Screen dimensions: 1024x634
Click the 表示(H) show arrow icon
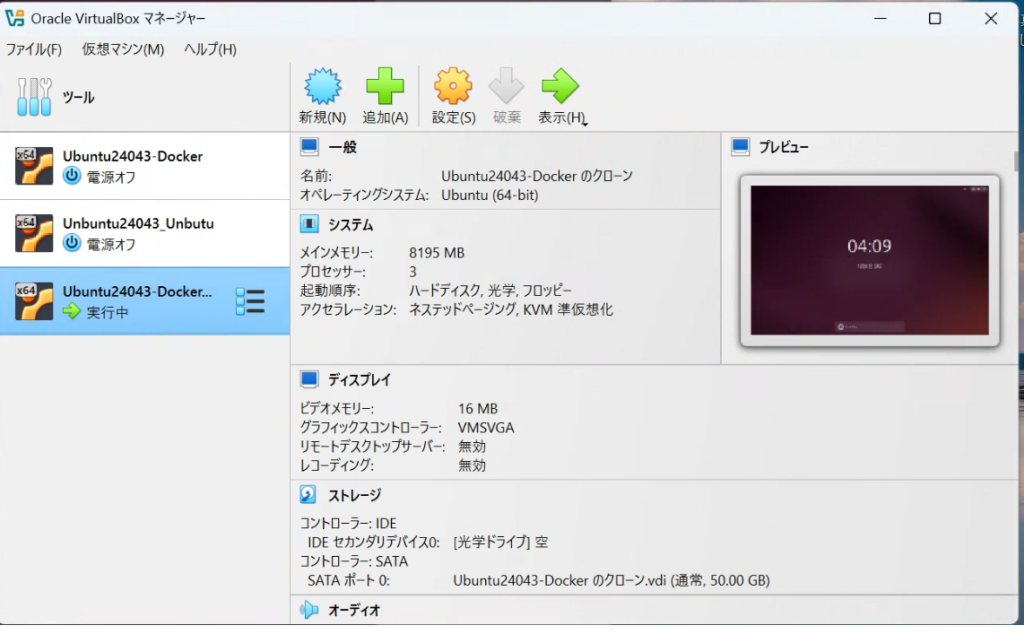(559, 87)
